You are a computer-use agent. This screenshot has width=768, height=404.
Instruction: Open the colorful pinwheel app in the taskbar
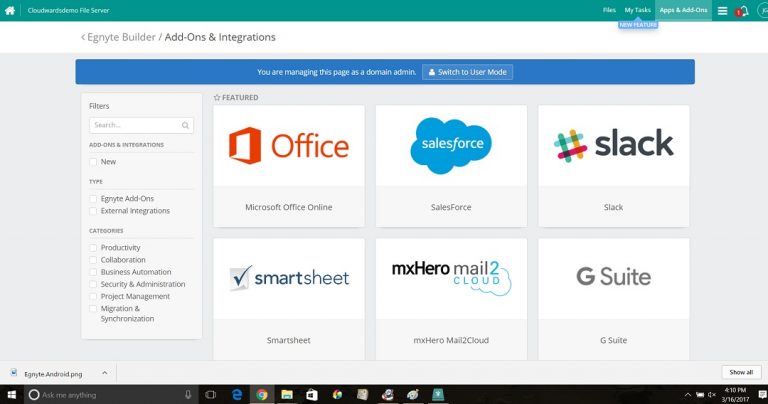point(337,395)
